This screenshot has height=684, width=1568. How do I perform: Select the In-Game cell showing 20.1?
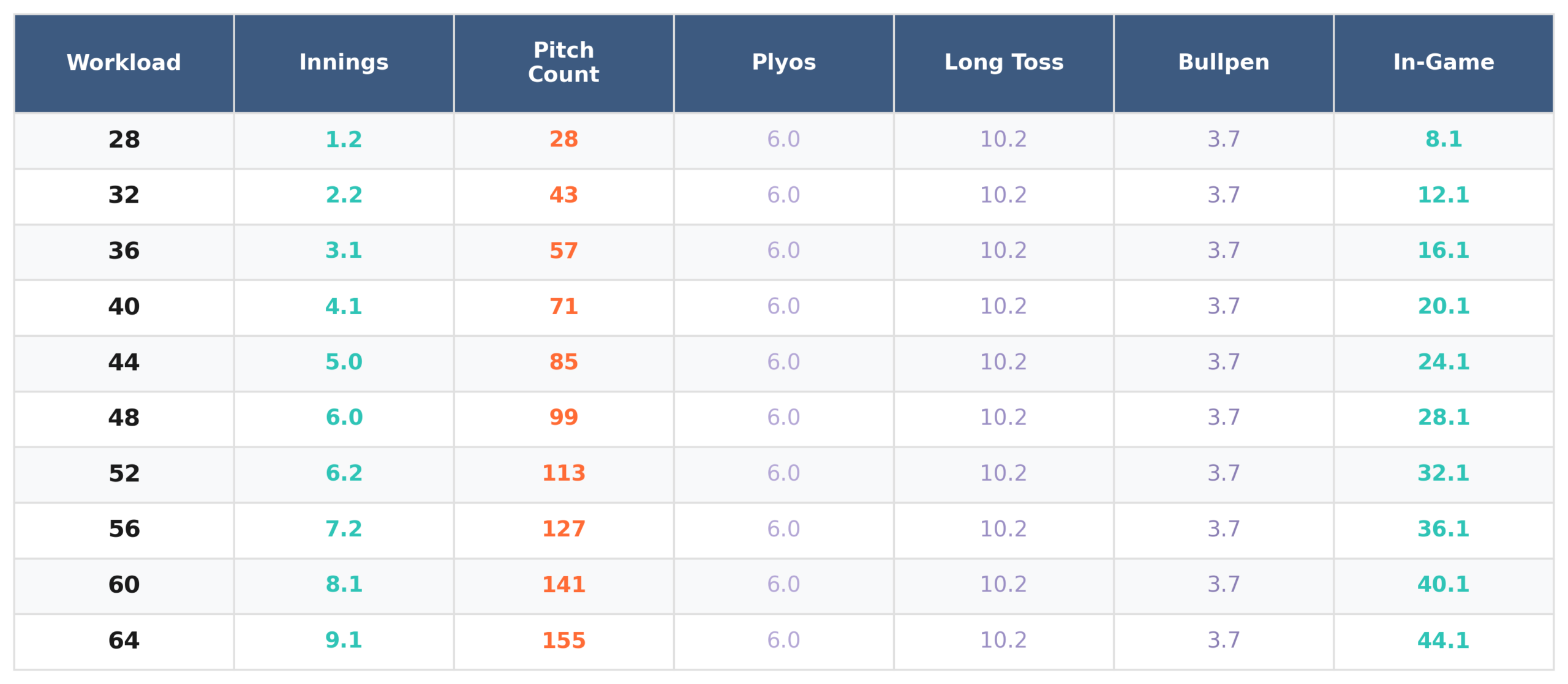tap(1443, 307)
